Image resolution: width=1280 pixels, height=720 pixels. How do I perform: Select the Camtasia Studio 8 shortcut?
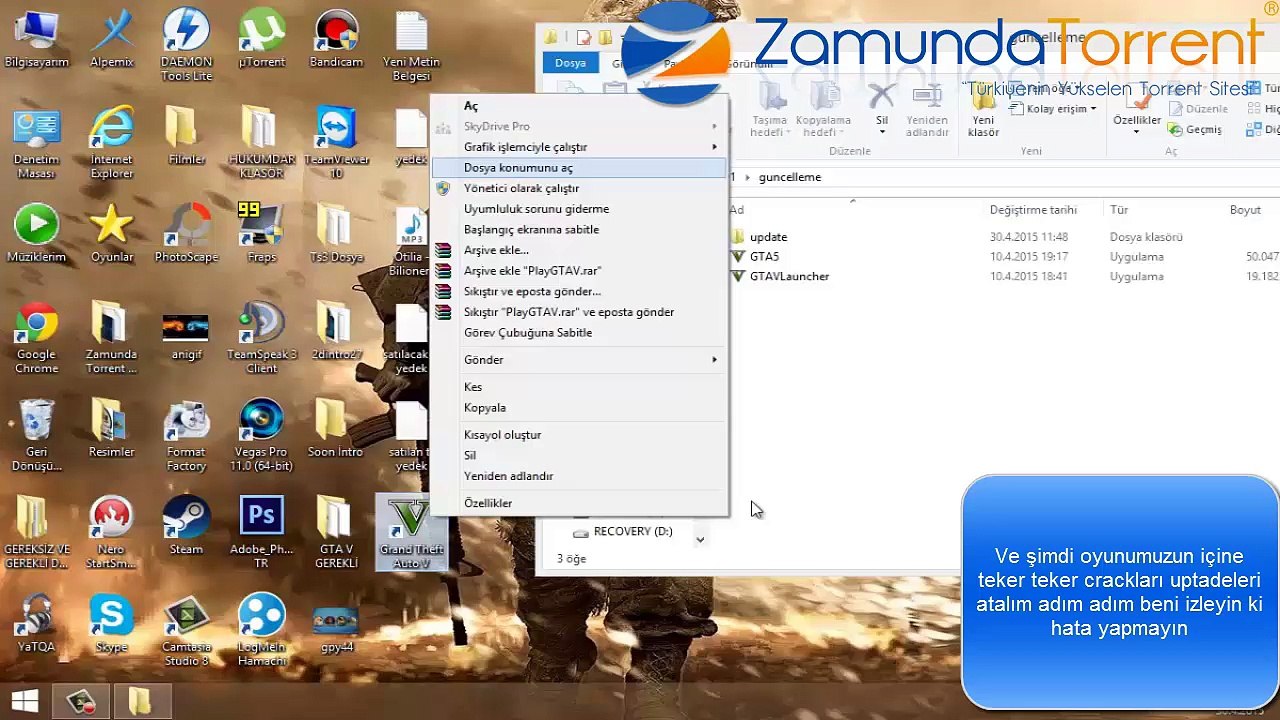pos(186,630)
